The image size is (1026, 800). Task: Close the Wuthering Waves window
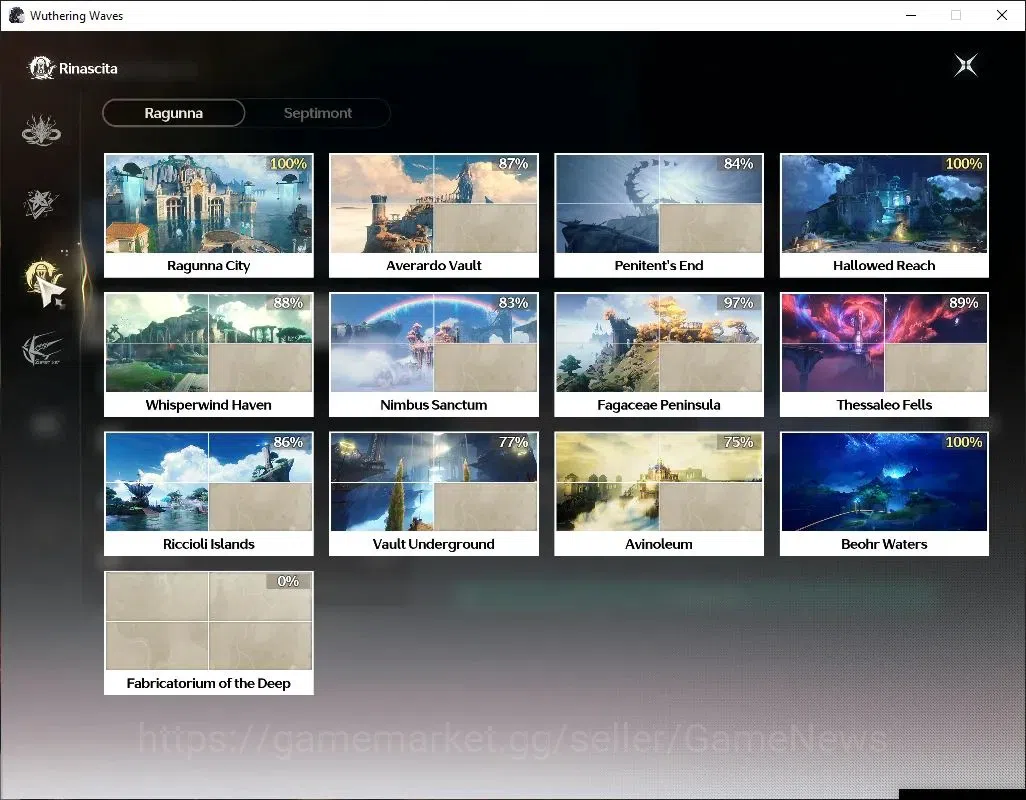coord(1002,15)
